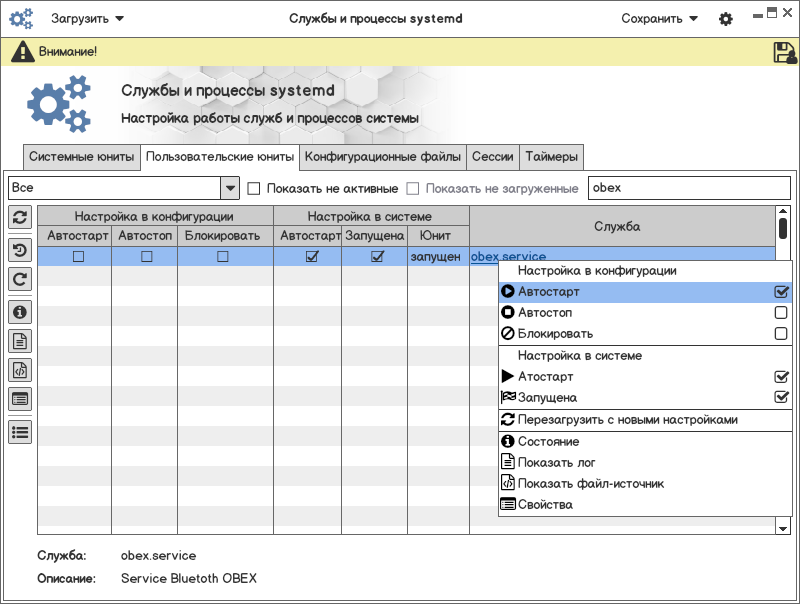Click the list icon at sidebar bottom
The width and height of the screenshot is (800, 604).
(x=20, y=431)
